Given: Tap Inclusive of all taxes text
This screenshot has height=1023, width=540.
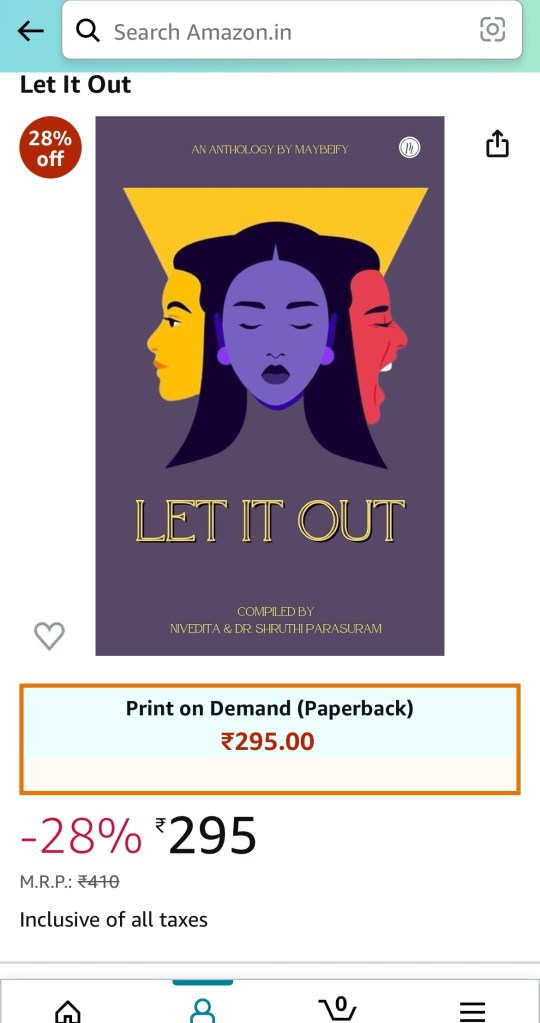Looking at the screenshot, I should coord(113,920).
